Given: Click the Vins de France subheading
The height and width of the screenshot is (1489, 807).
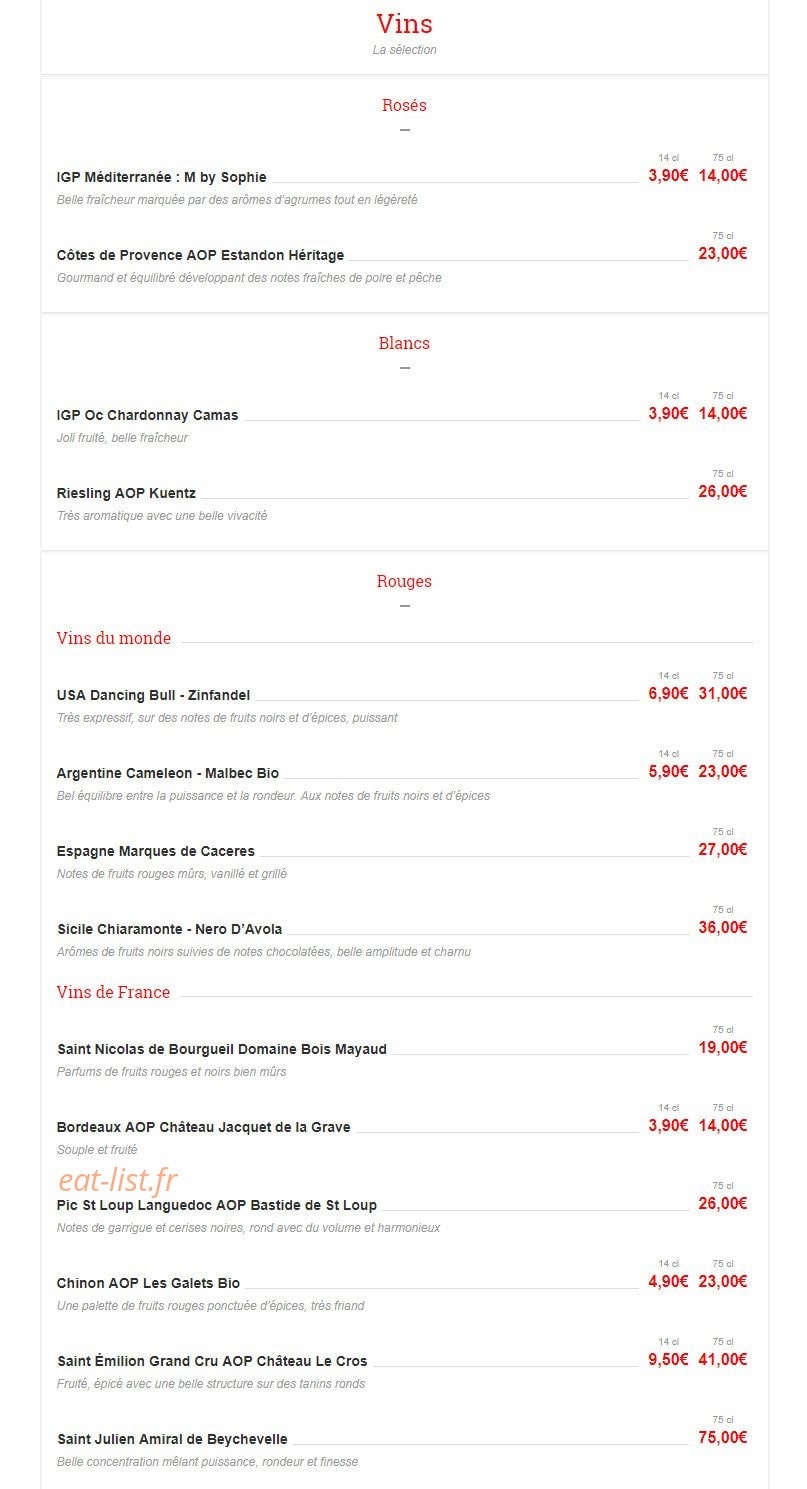Looking at the screenshot, I should pyautogui.click(x=113, y=992).
